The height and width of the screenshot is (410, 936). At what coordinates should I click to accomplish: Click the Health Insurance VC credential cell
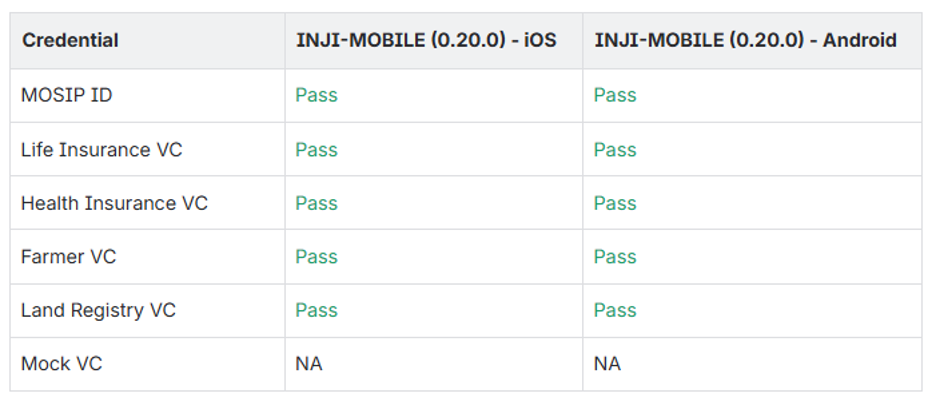114,203
